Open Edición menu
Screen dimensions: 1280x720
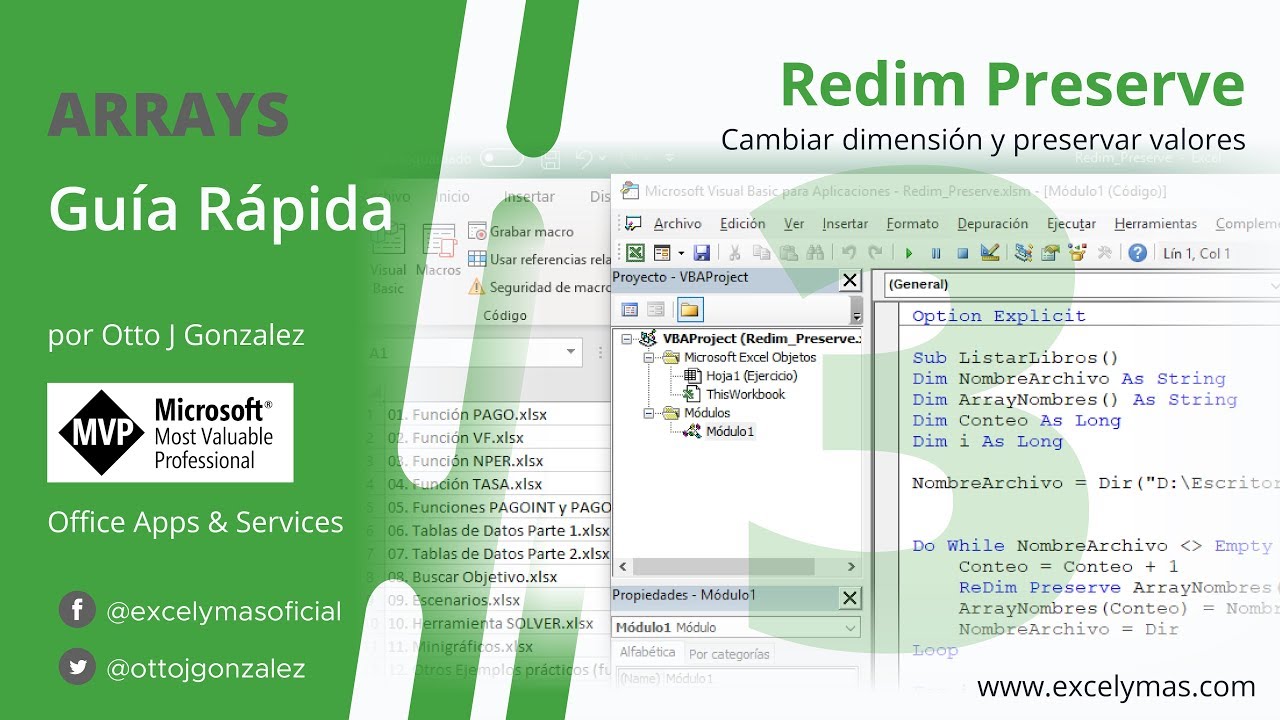(742, 224)
